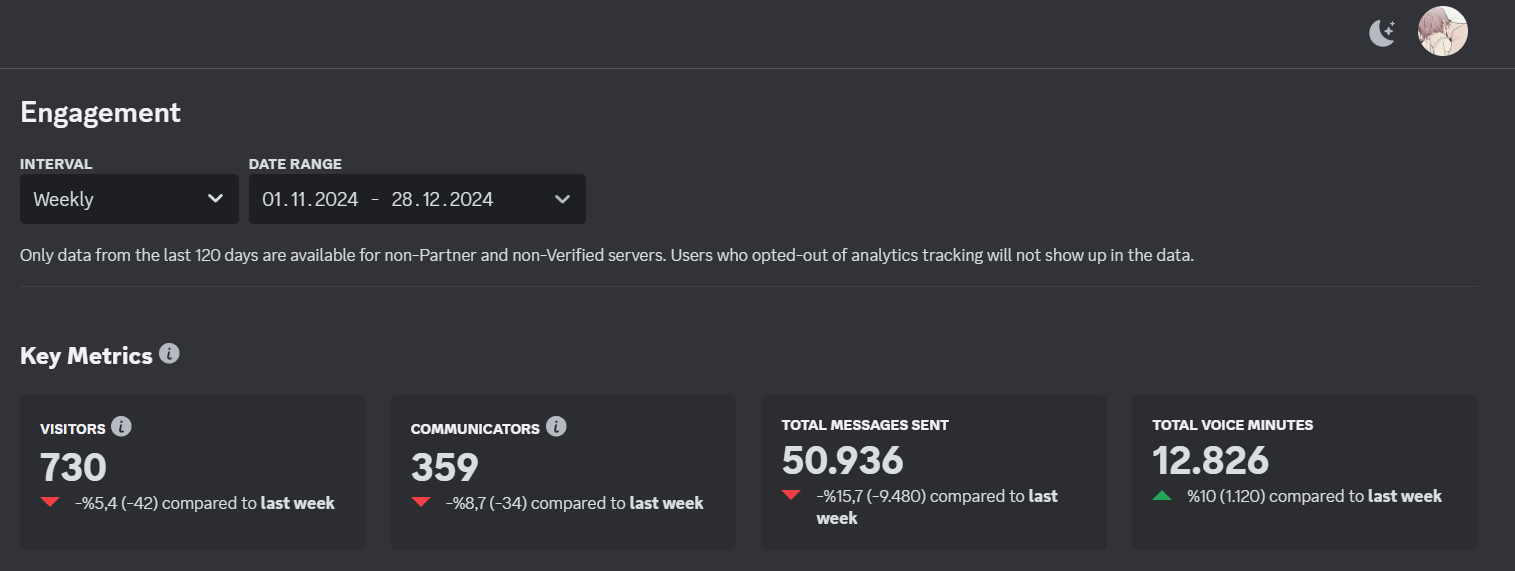1515x571 pixels.
Task: Select the Total Voice Minutes card
Action: pyautogui.click(x=1305, y=472)
